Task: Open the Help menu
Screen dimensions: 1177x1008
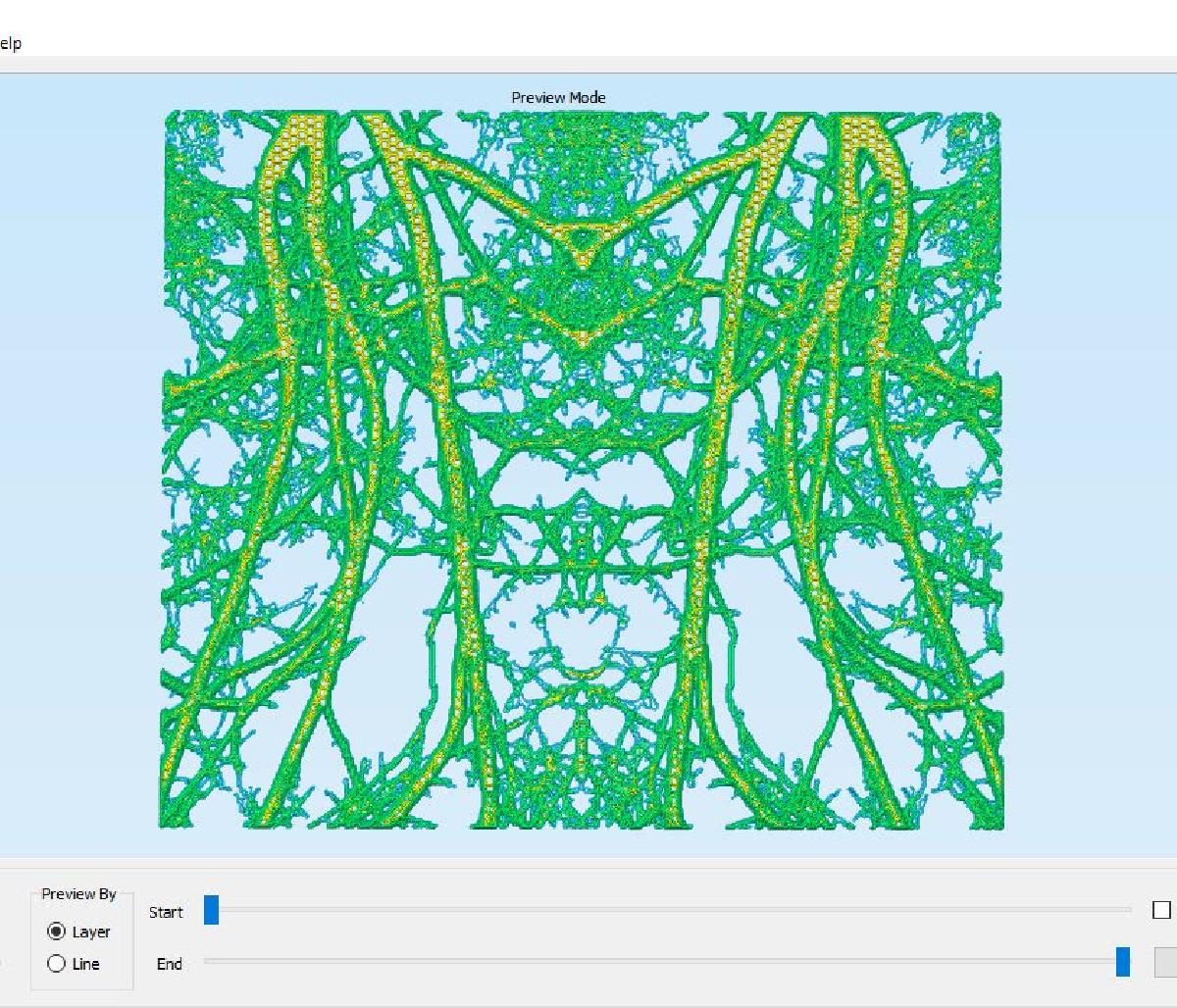Action: [10, 43]
